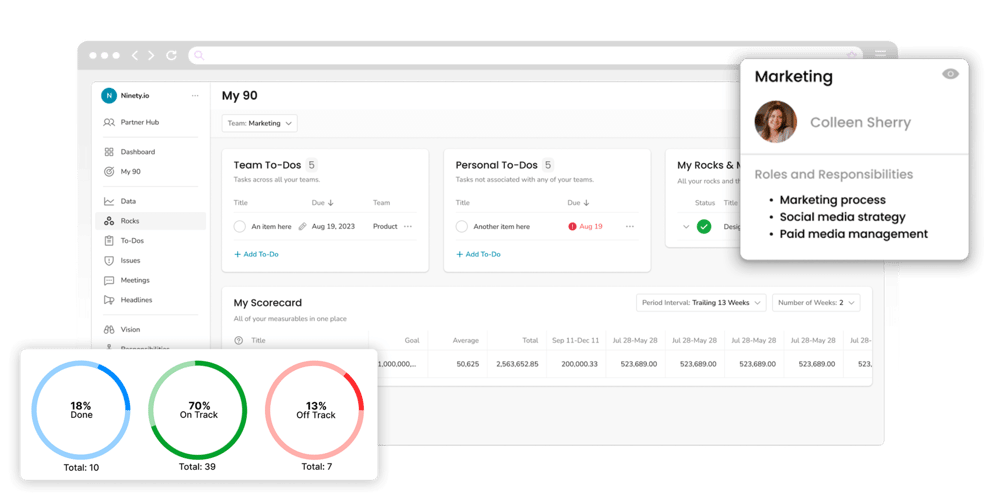Click the browser address bar field
This screenshot has width=1000, height=501.
(525, 55)
